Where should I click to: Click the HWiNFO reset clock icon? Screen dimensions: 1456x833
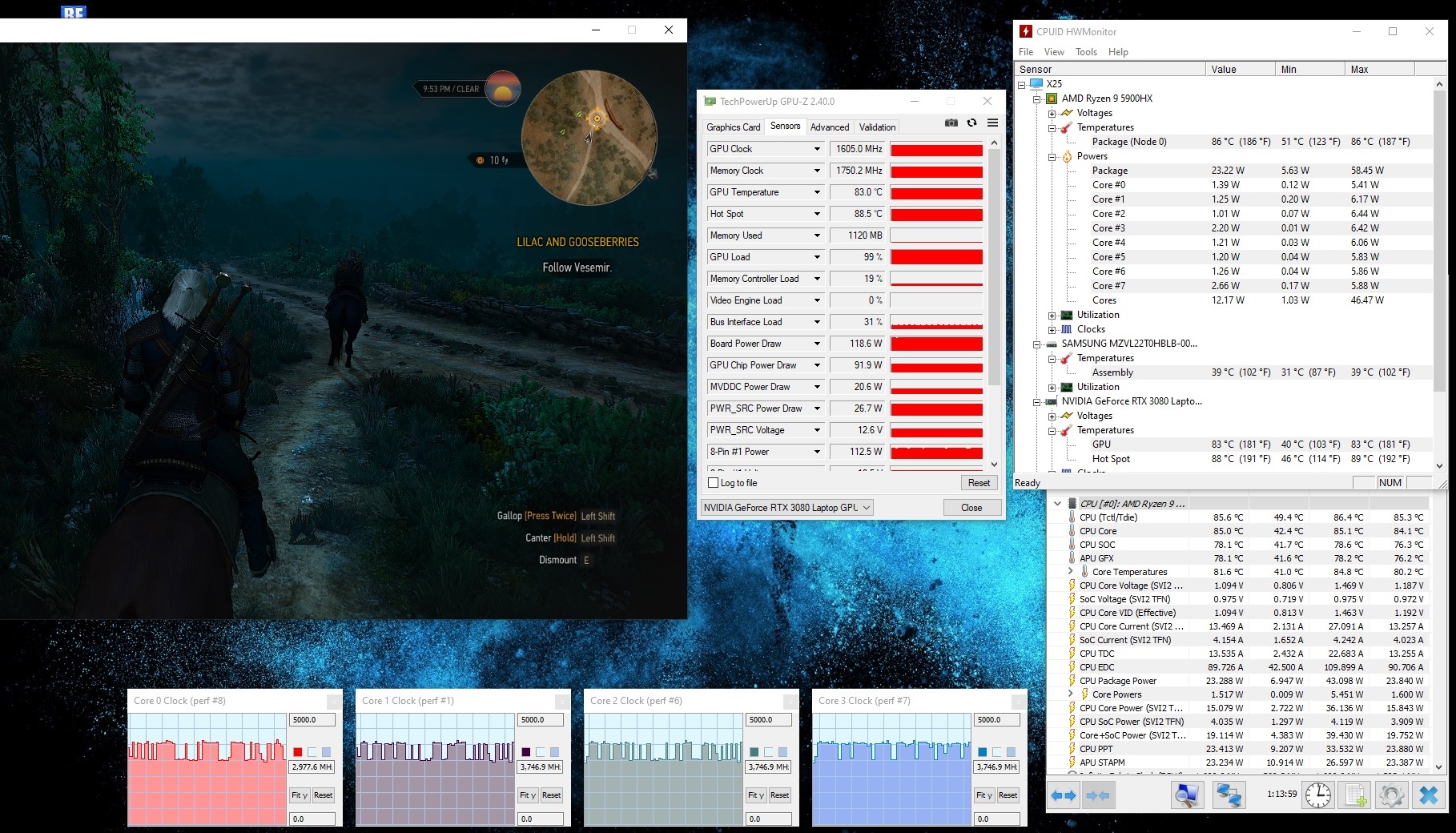pos(1317,795)
